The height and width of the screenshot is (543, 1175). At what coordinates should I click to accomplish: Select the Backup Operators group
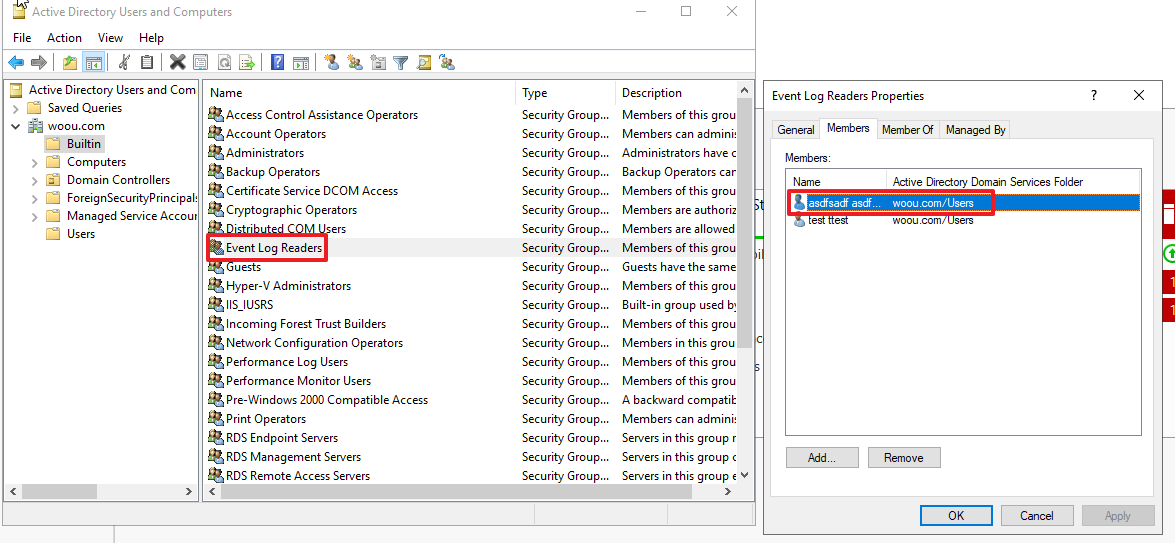click(x=273, y=172)
